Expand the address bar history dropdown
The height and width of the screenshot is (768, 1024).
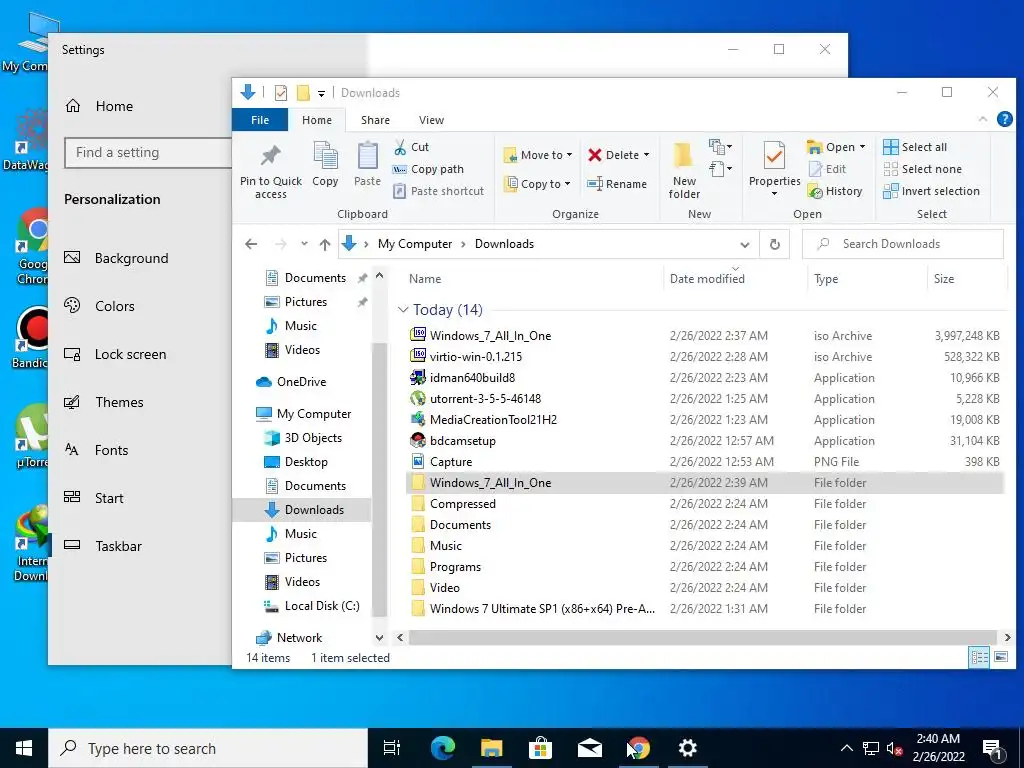(x=744, y=244)
